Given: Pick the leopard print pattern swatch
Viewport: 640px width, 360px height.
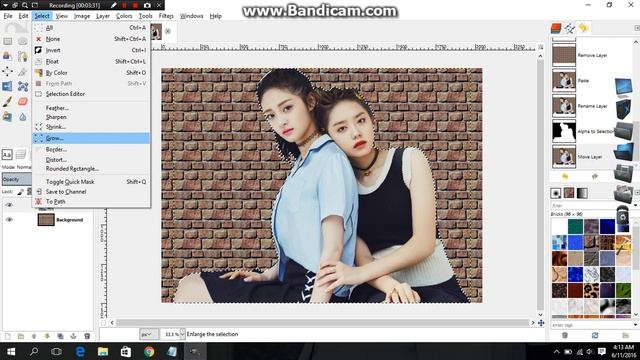Looking at the screenshot, I should pos(591,290).
